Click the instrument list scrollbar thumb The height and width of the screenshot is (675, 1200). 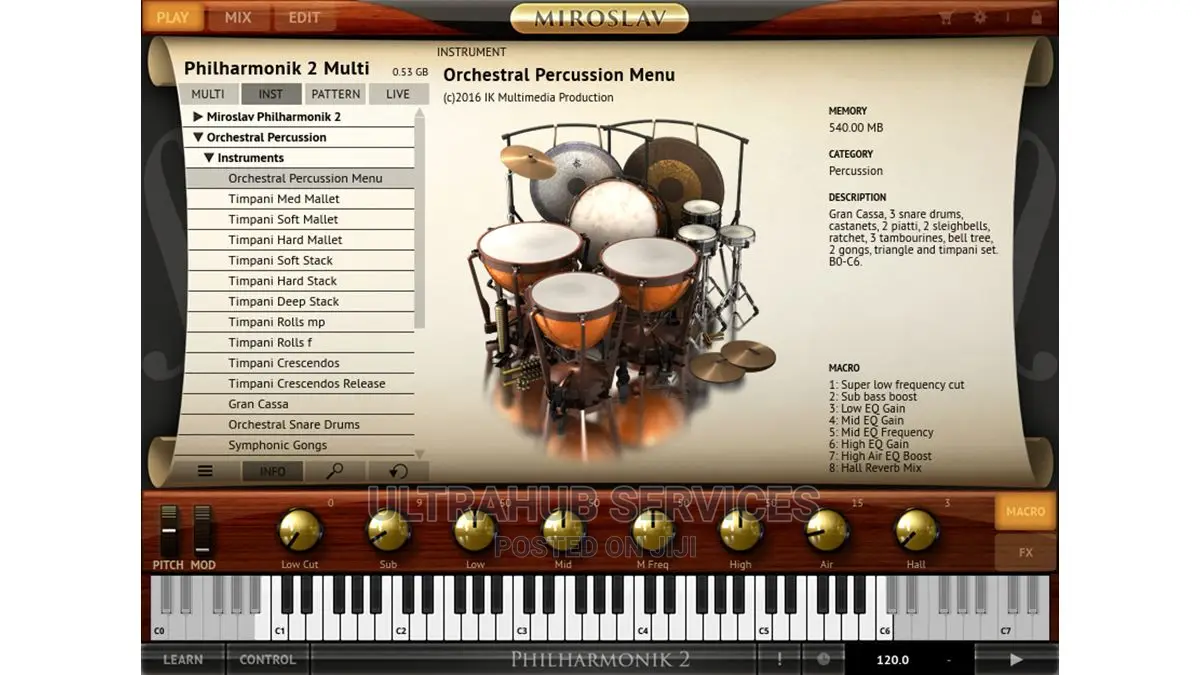pyautogui.click(x=420, y=225)
